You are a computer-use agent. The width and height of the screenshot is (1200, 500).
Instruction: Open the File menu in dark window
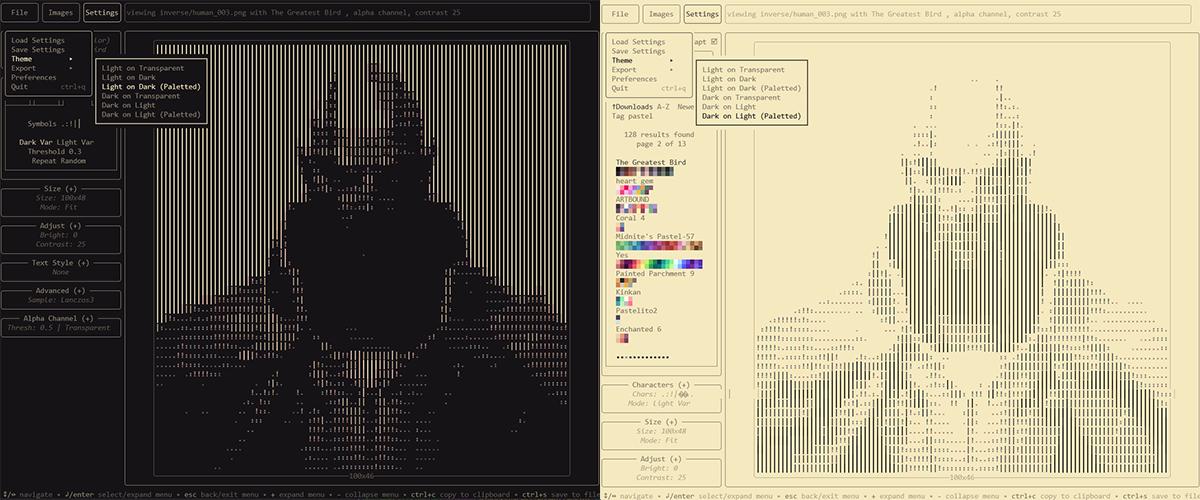pyautogui.click(x=20, y=14)
